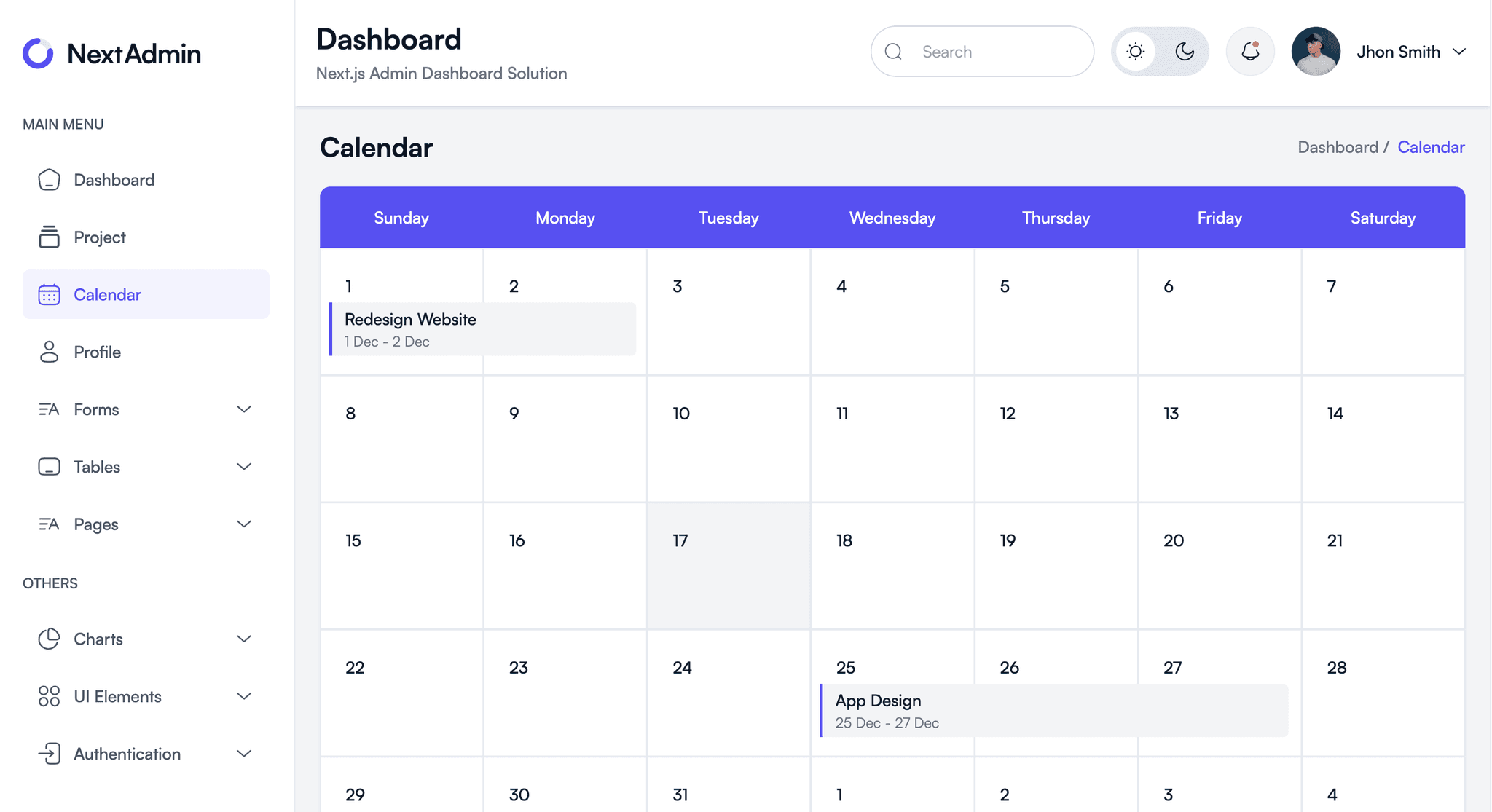Switch to dark mode moon toggle
The width and height of the screenshot is (1492, 812).
pos(1185,52)
